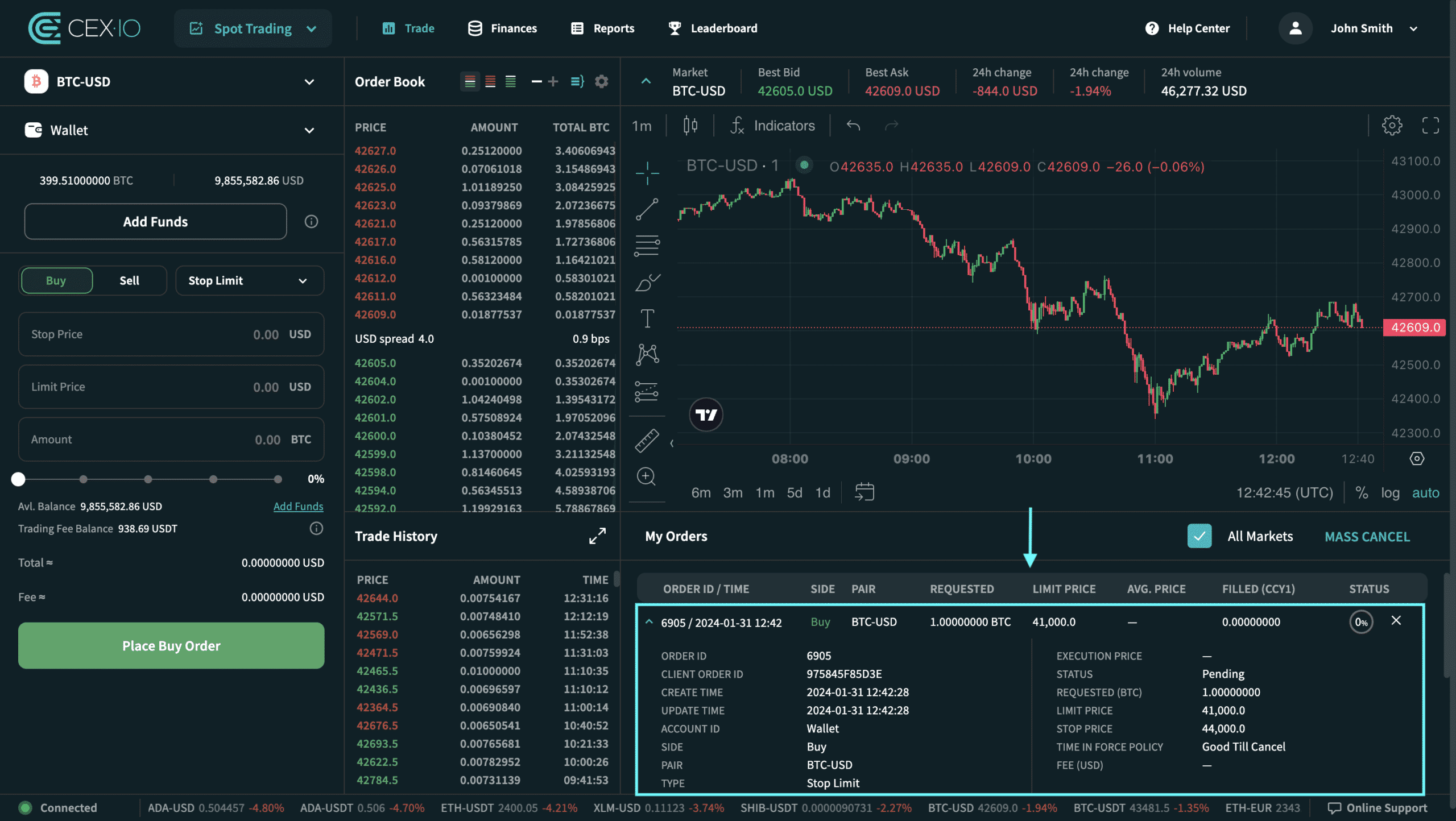Open candlestick chart style selector
This screenshot has height=821, width=1456.
click(690, 126)
